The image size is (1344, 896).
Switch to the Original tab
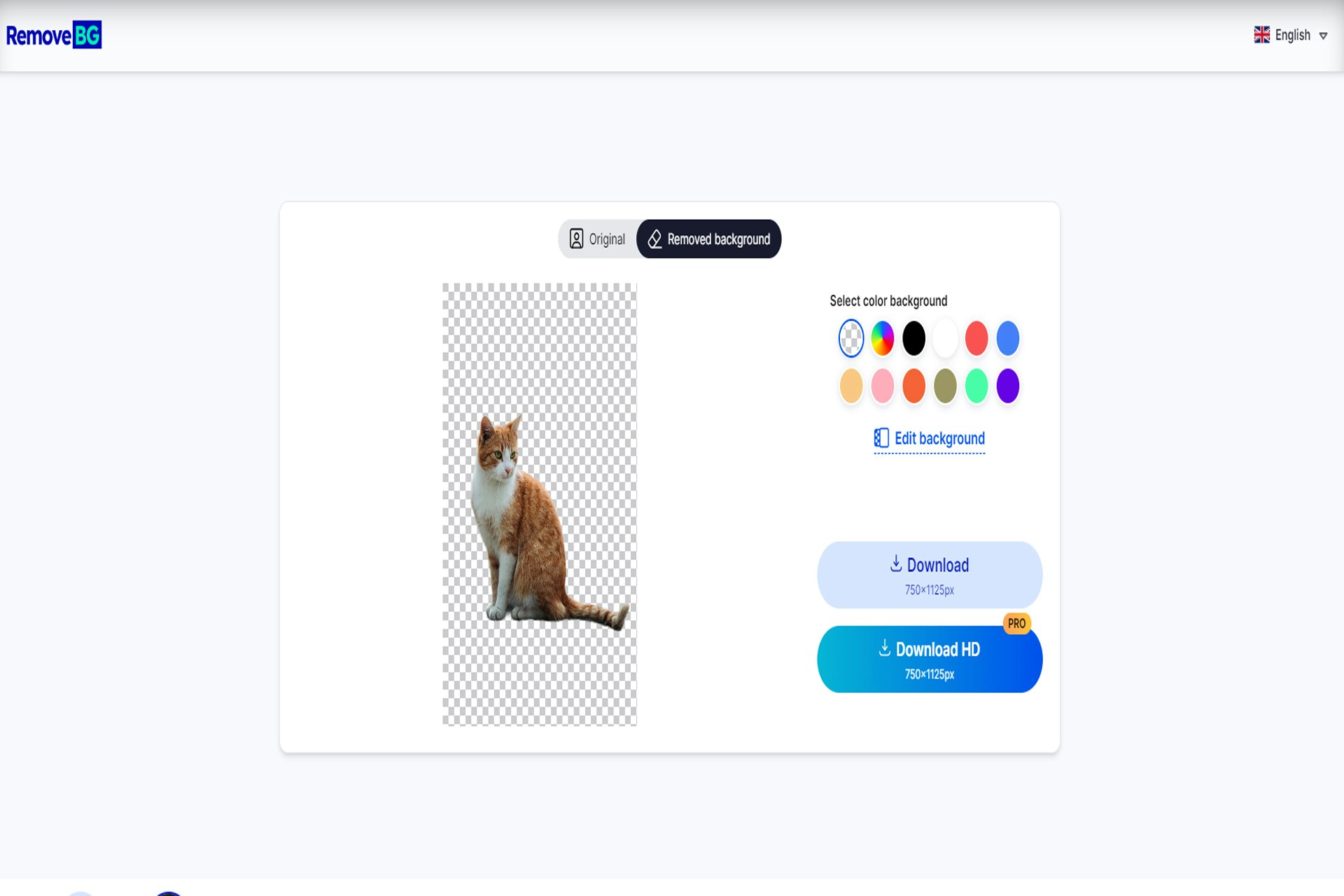coord(598,239)
